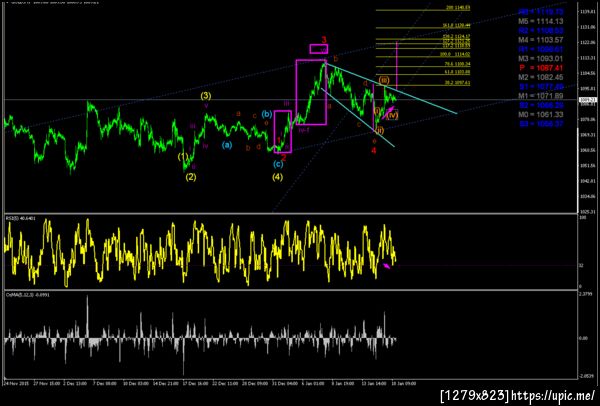Select the orange circled '(ii)' wave label
This screenshot has width=600, height=406.
coord(379,131)
